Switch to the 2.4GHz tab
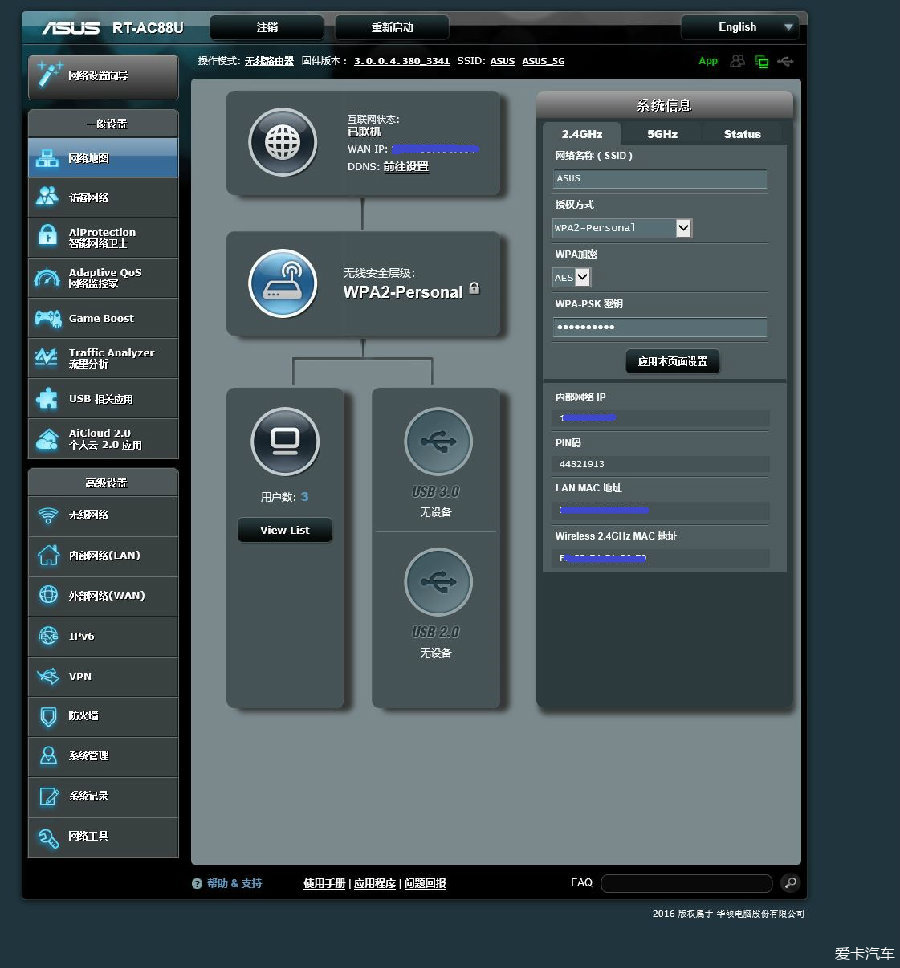 (x=581, y=133)
